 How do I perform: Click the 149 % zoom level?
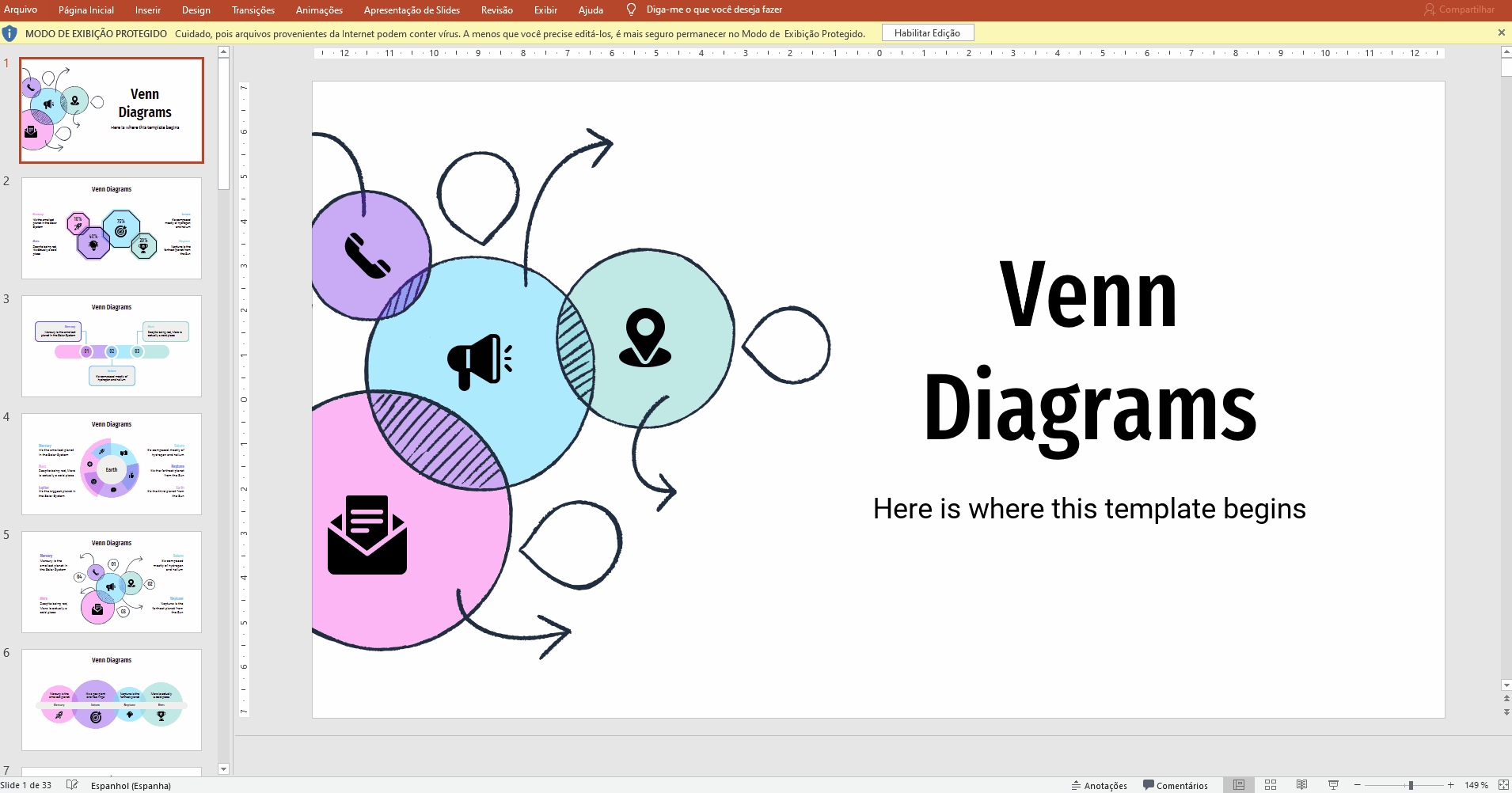click(1476, 785)
